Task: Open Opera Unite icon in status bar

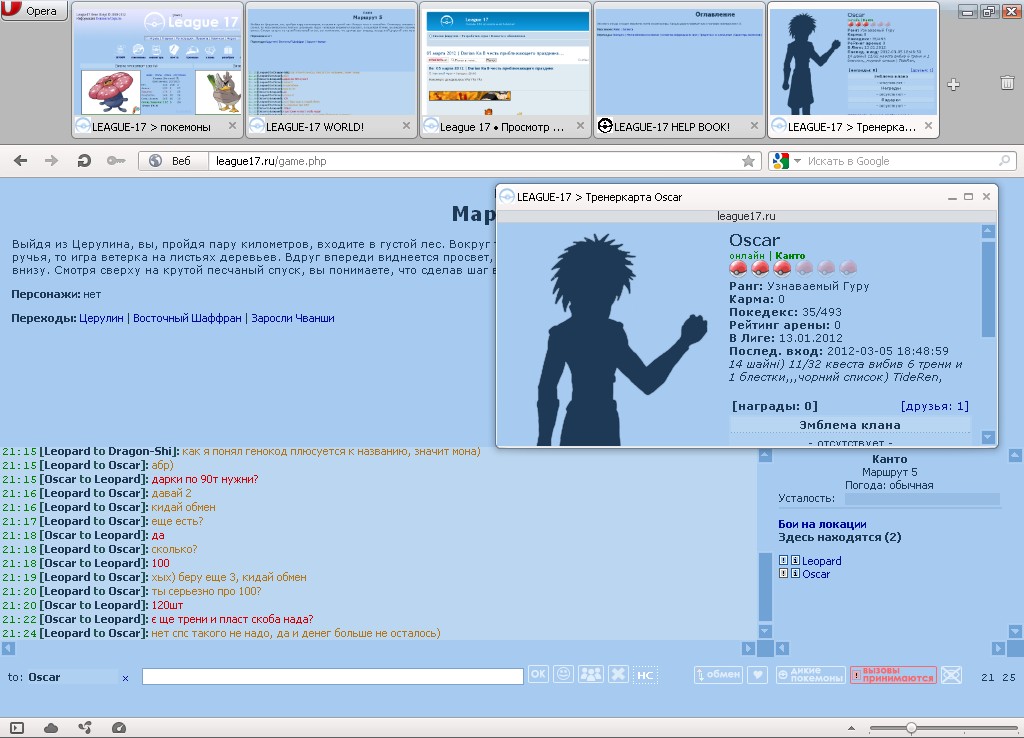Action: click(x=85, y=728)
